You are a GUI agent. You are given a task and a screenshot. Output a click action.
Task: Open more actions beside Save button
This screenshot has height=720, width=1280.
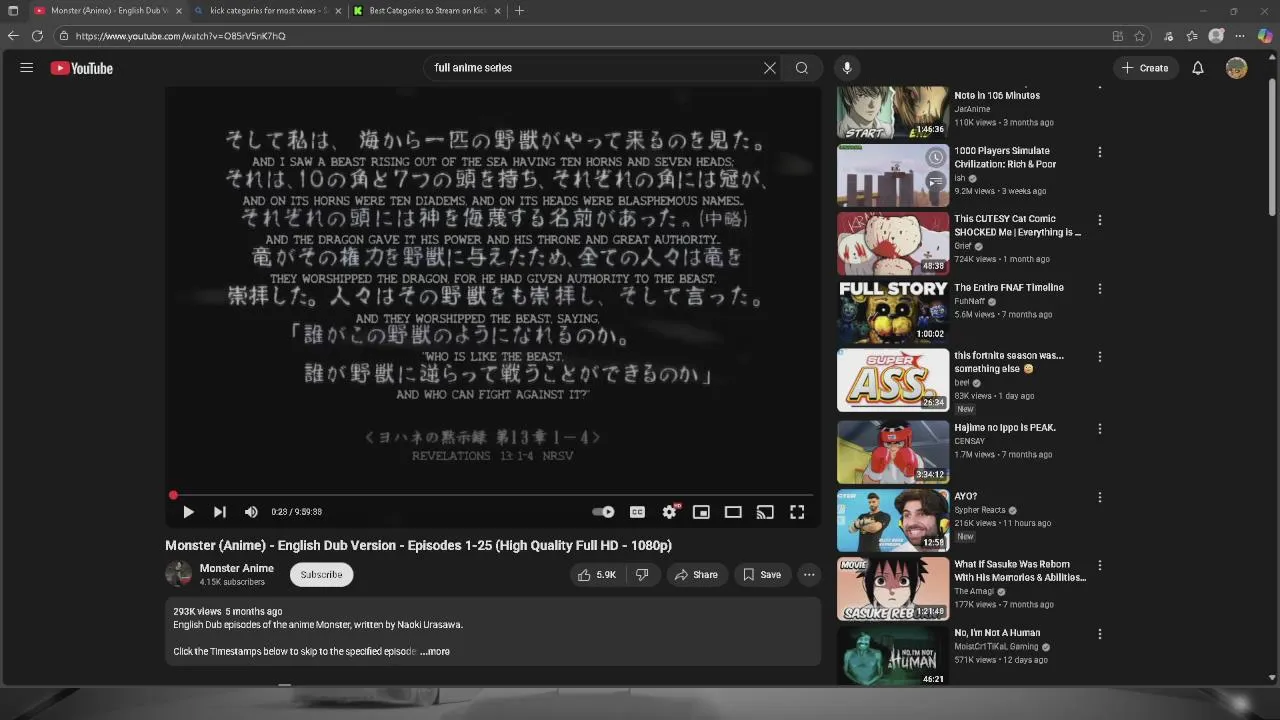click(809, 575)
